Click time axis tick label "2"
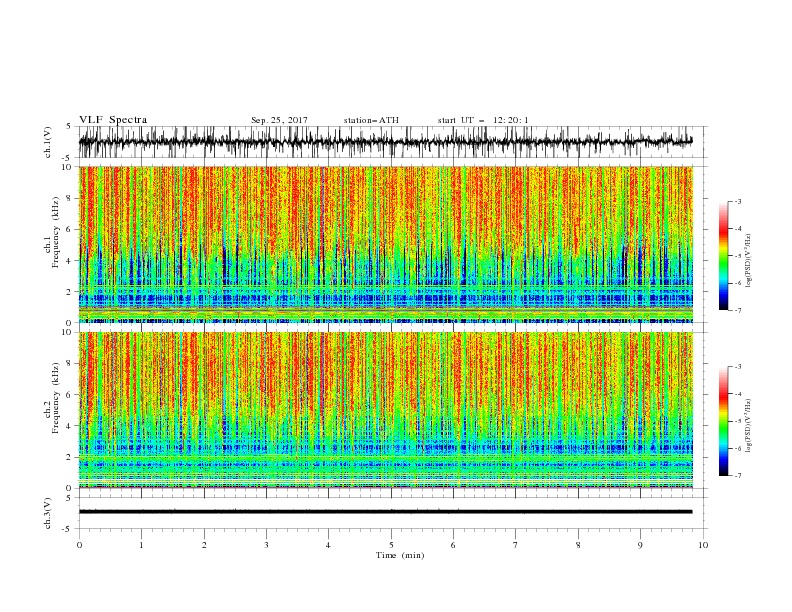Image resolution: width=792 pixels, height=612 pixels. [204, 545]
